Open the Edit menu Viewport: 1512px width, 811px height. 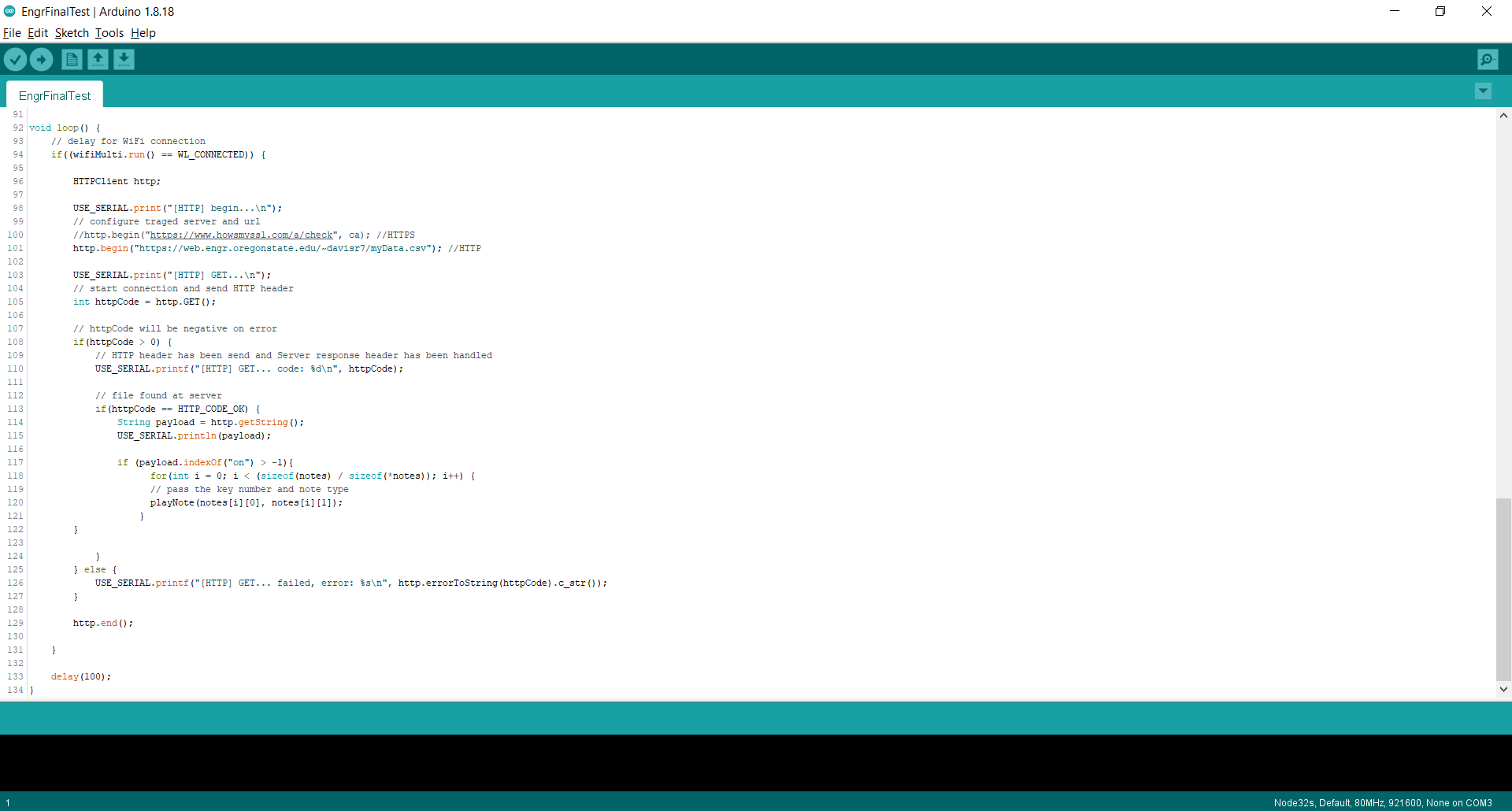coord(38,33)
